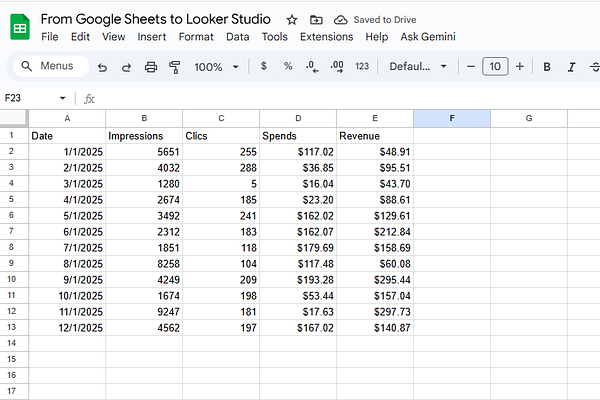Click the Google Sheets home logo
This screenshot has height=400, width=600.
point(20,27)
